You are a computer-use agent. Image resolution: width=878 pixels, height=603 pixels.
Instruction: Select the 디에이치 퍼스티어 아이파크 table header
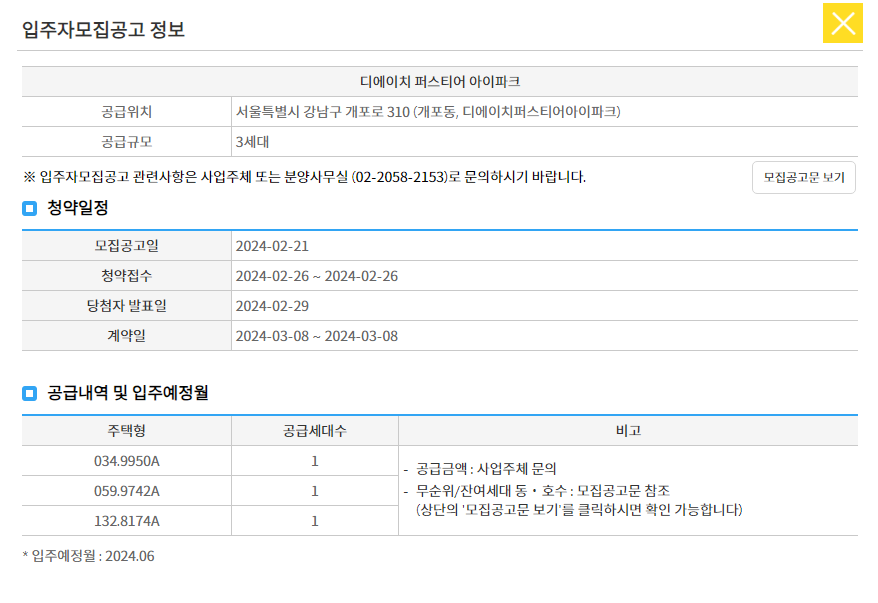[x=440, y=82]
